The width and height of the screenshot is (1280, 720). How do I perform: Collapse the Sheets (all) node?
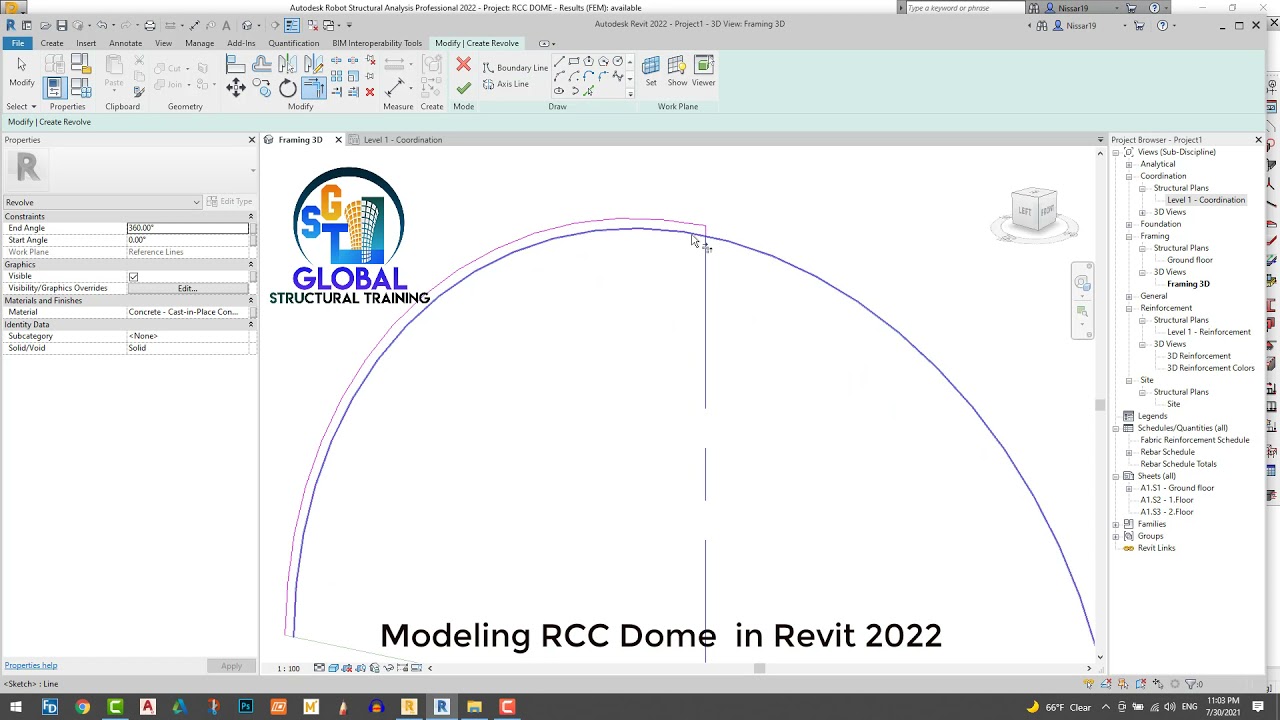click(x=1116, y=476)
